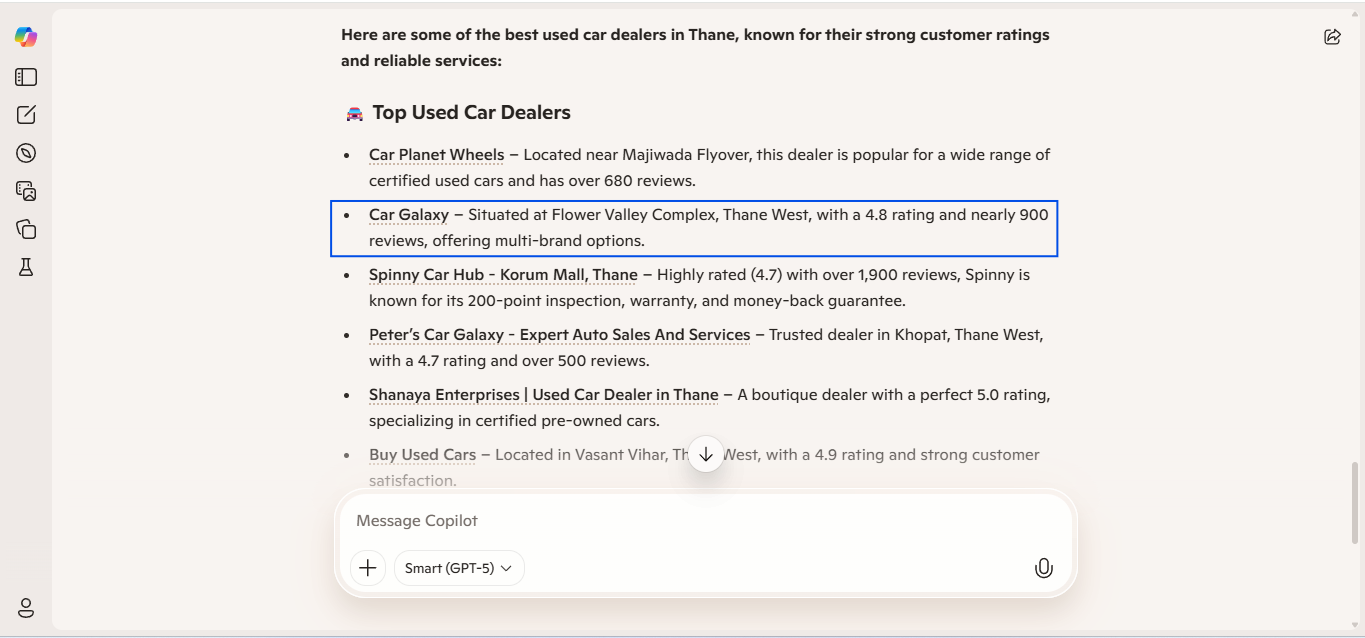Open Spinny Car Hub - Korum Mall link

point(503,275)
